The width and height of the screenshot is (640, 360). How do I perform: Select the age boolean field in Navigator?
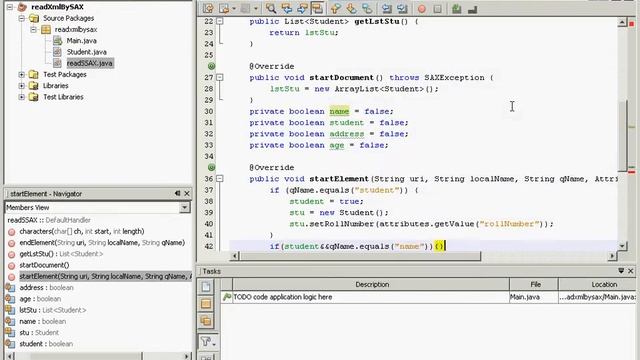(x=40, y=299)
